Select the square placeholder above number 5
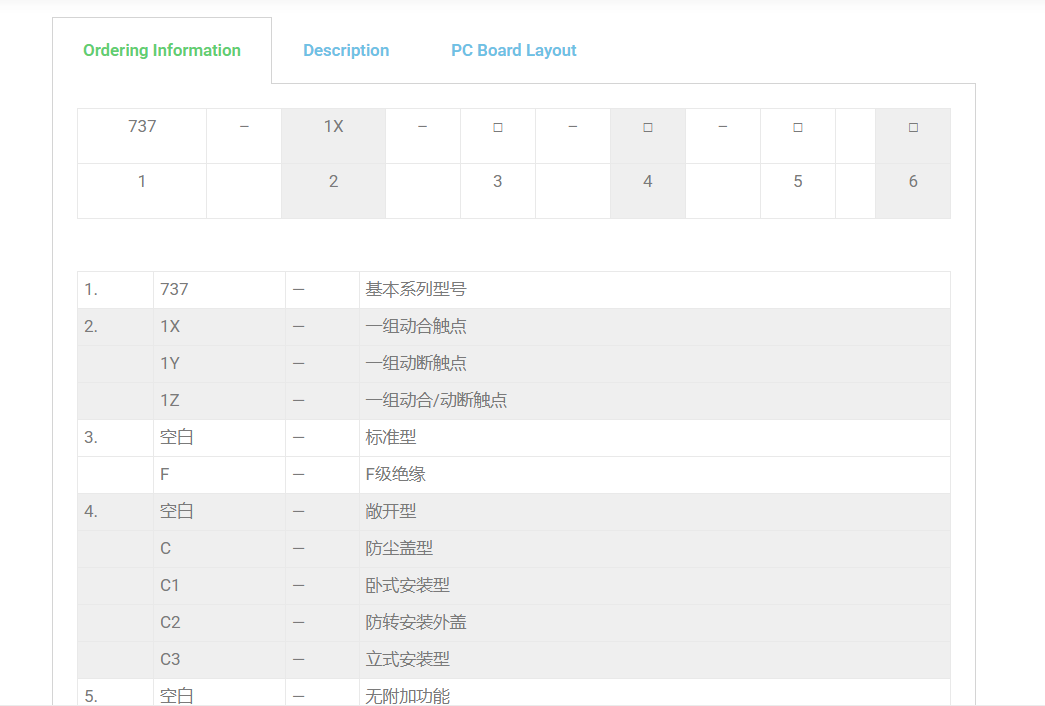The height and width of the screenshot is (706, 1045). pos(798,128)
